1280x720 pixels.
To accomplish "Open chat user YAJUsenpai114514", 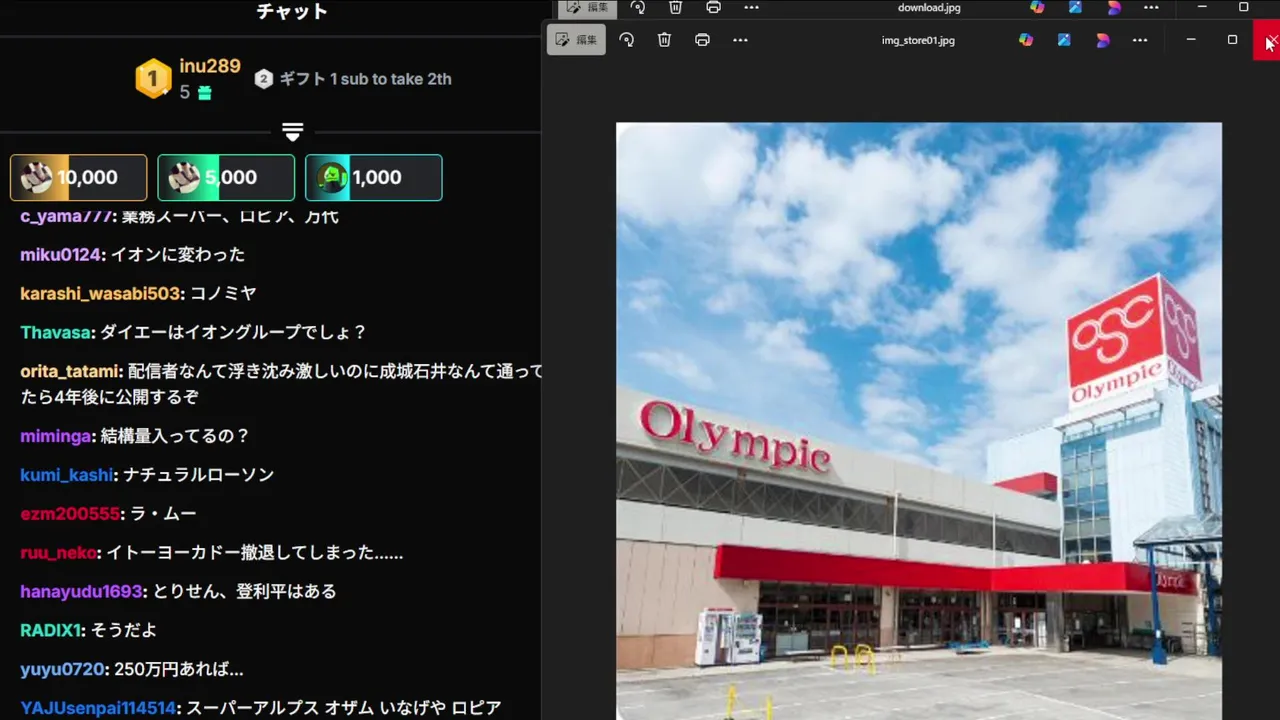I will 98,708.
